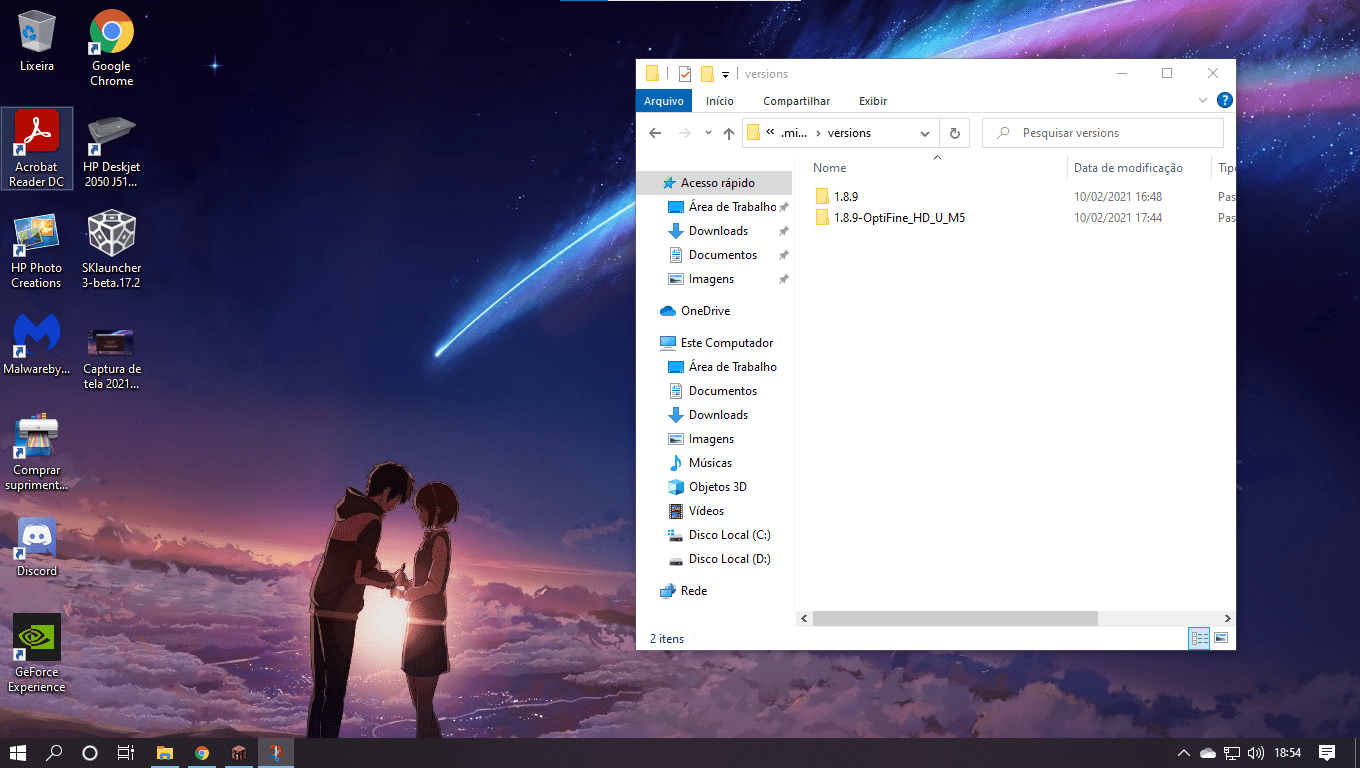1360x768 pixels.
Task: Open the Arquivo menu
Action: point(664,101)
